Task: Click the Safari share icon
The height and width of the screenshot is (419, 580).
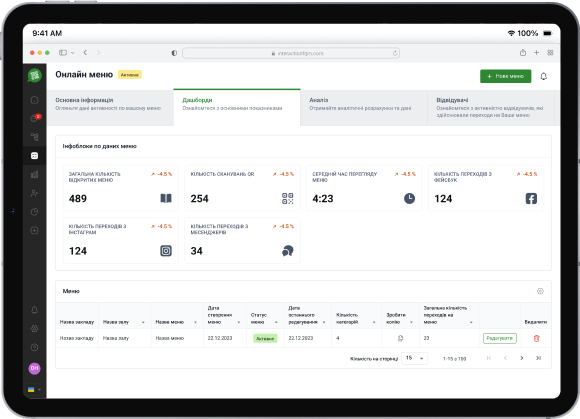Action: 523,53
